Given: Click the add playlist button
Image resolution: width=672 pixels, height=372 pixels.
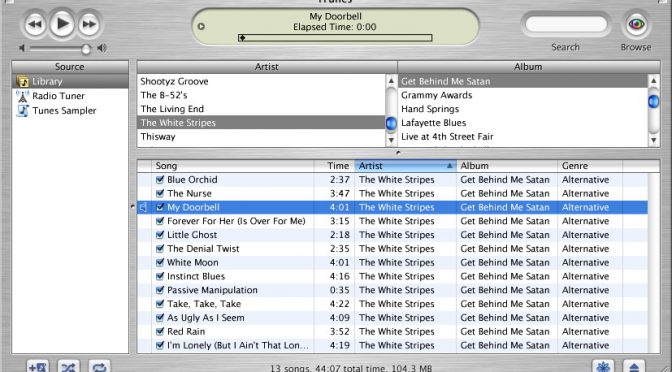Looking at the screenshot, I should [x=38, y=367].
